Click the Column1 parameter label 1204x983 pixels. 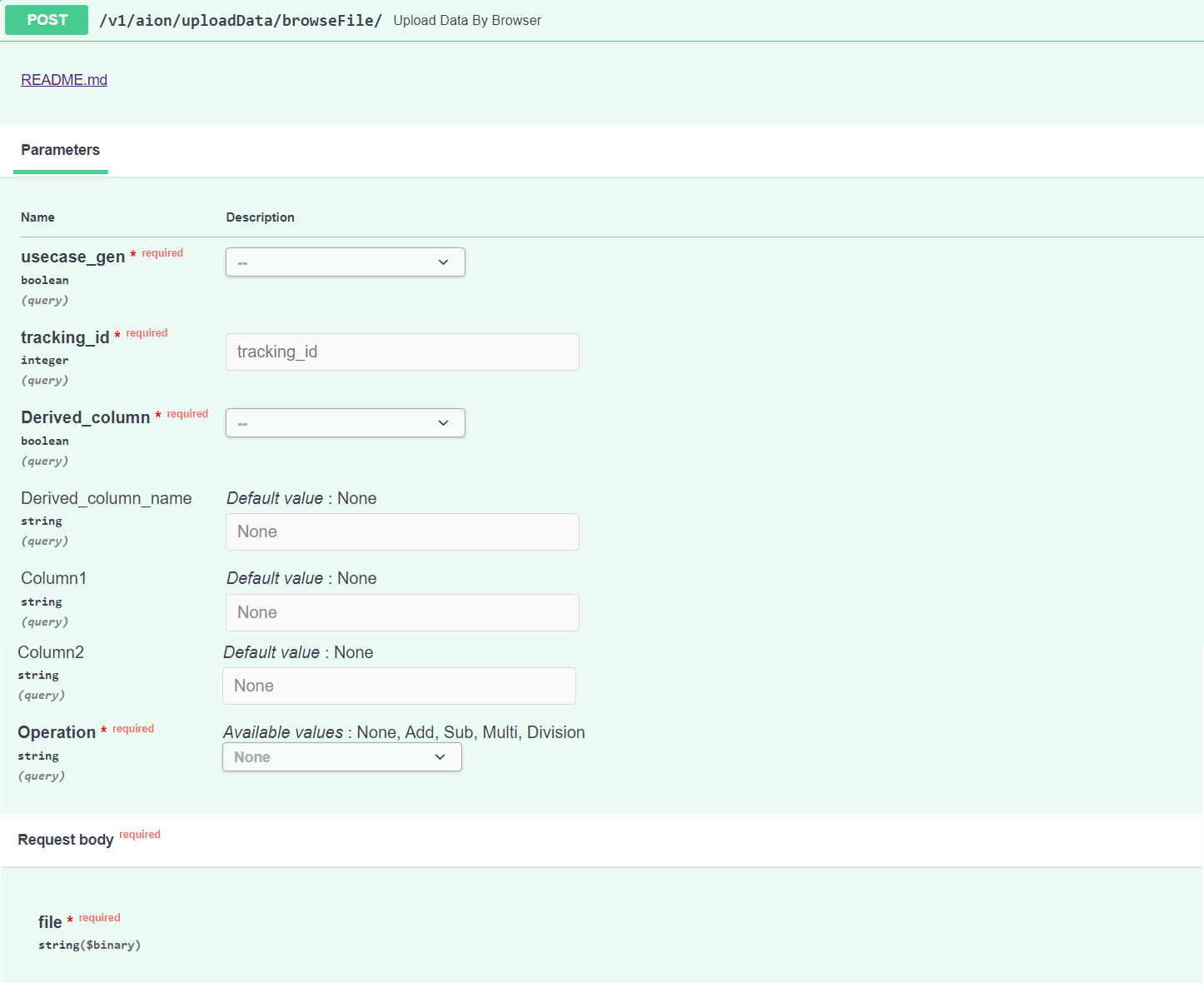point(54,578)
